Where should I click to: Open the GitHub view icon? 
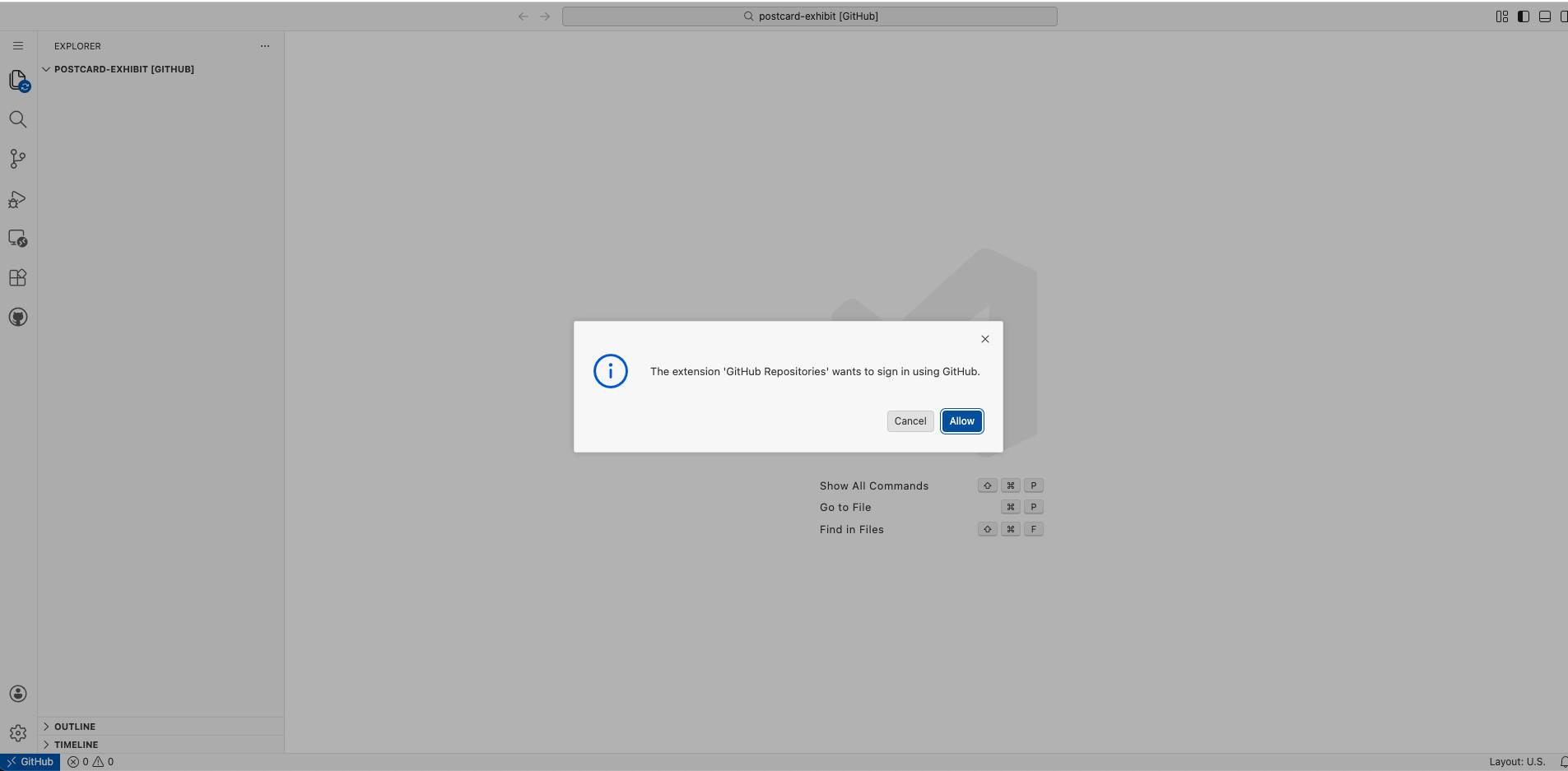pyautogui.click(x=18, y=318)
